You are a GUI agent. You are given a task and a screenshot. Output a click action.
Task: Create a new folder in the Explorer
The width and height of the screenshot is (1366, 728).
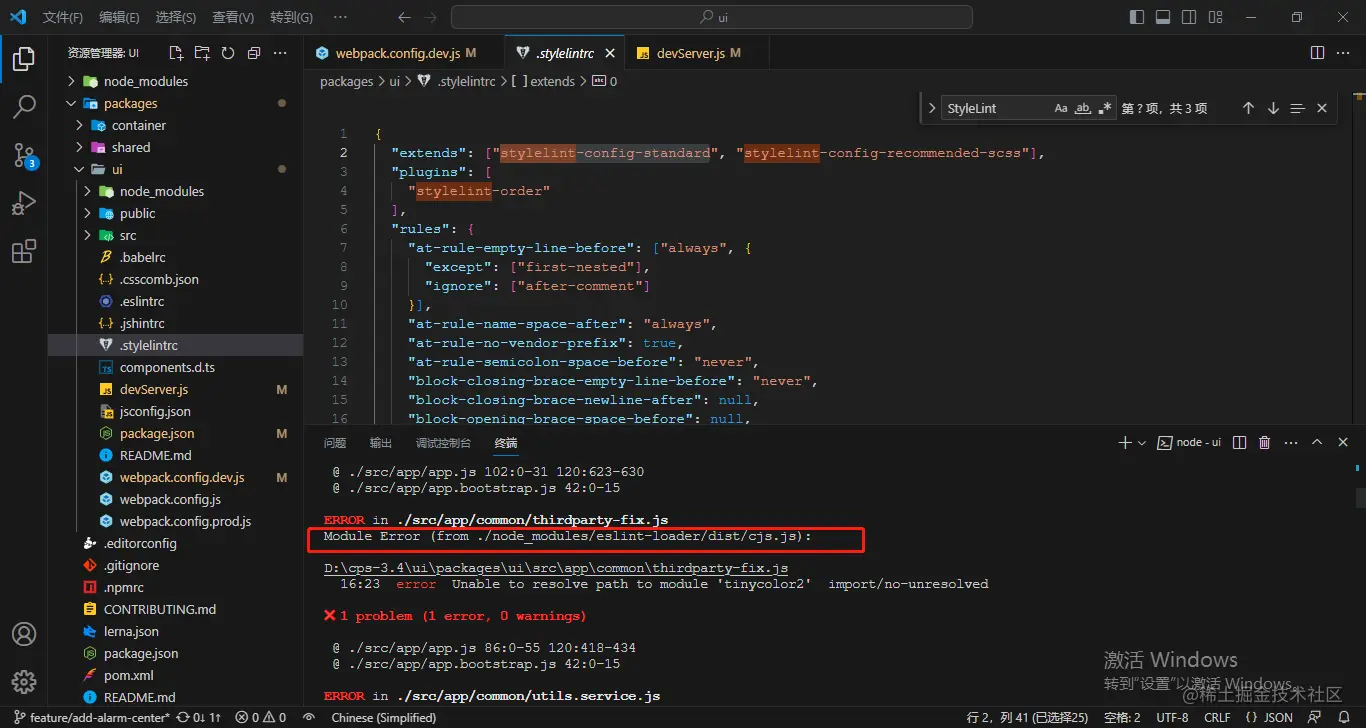click(x=202, y=53)
